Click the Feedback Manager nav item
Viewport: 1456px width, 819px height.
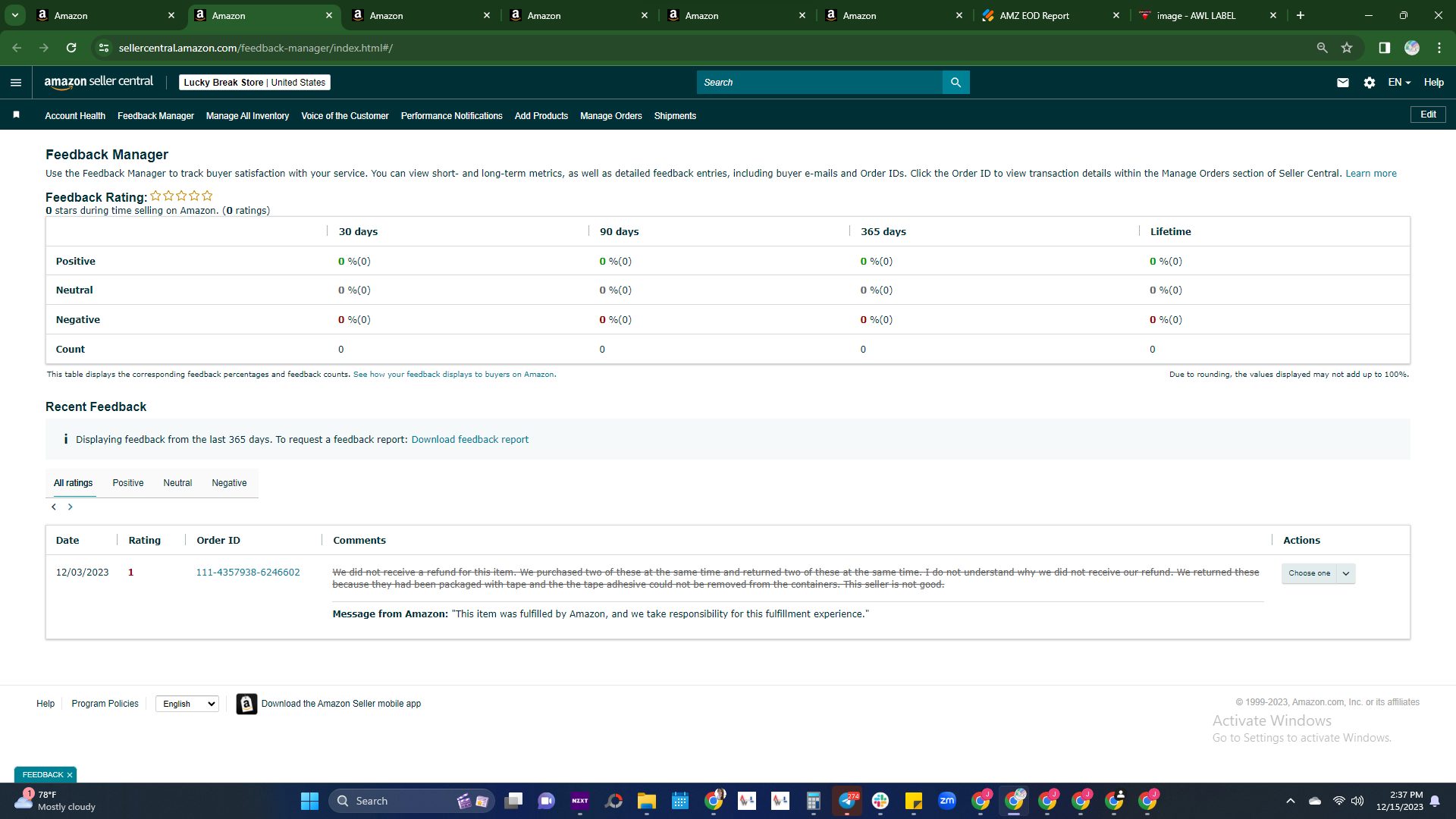[155, 116]
